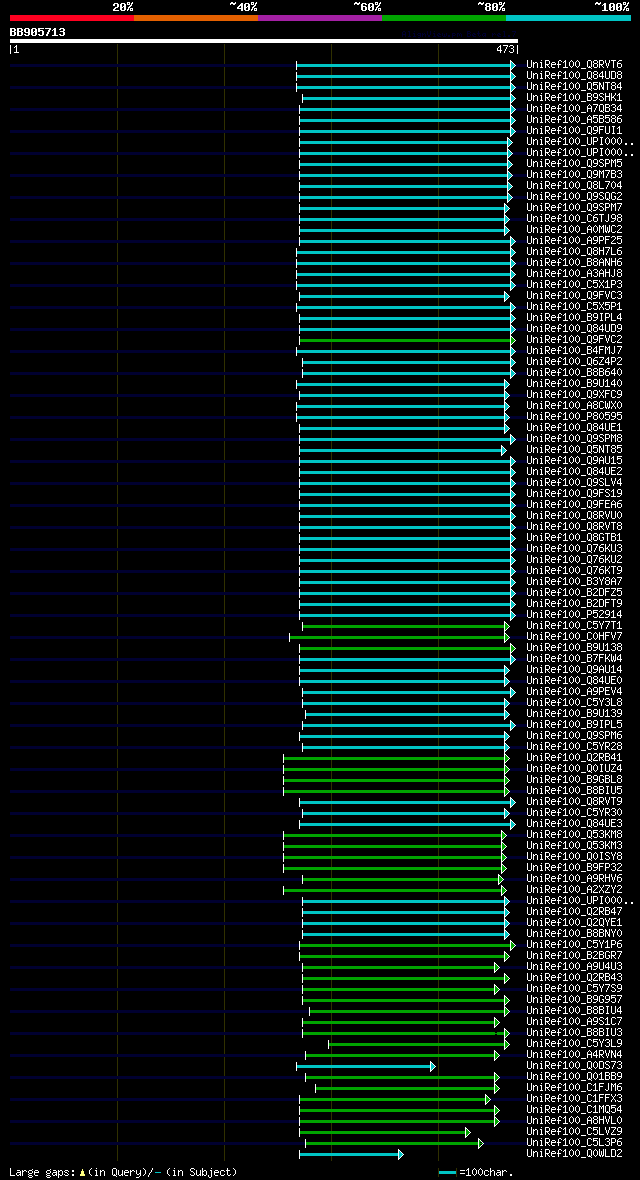Click the UniRef100_B9GBL8 label
640x1180 pixels.
tap(574, 780)
